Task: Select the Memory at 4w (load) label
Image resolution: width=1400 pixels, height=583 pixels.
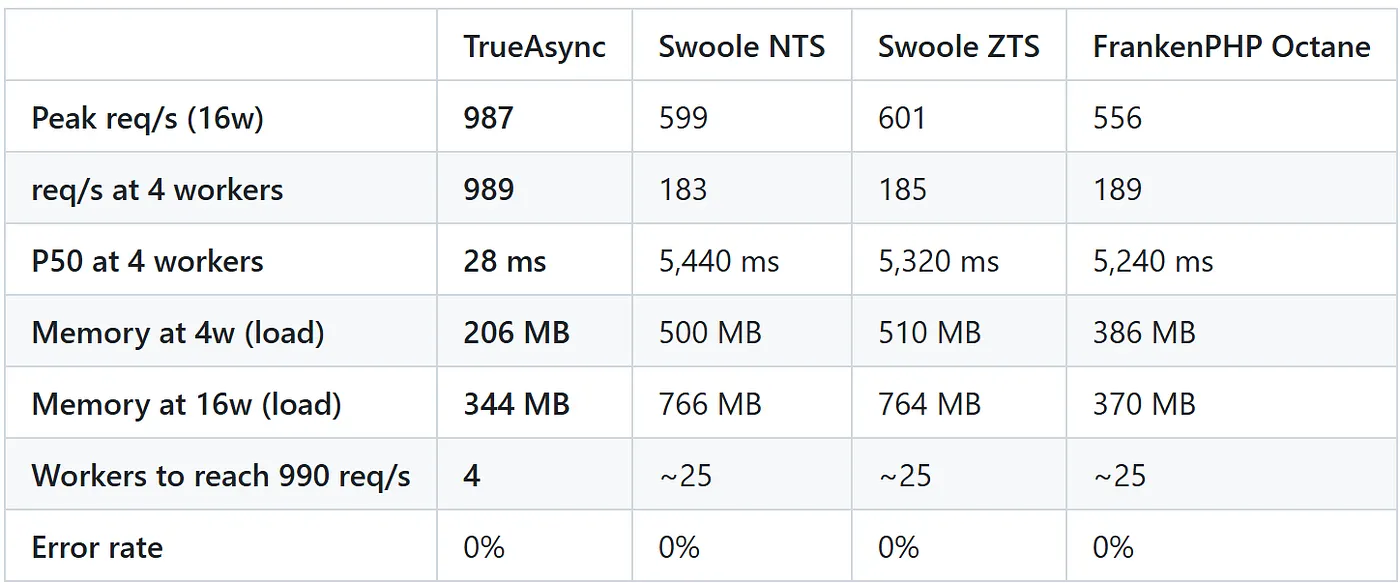Action: (178, 333)
